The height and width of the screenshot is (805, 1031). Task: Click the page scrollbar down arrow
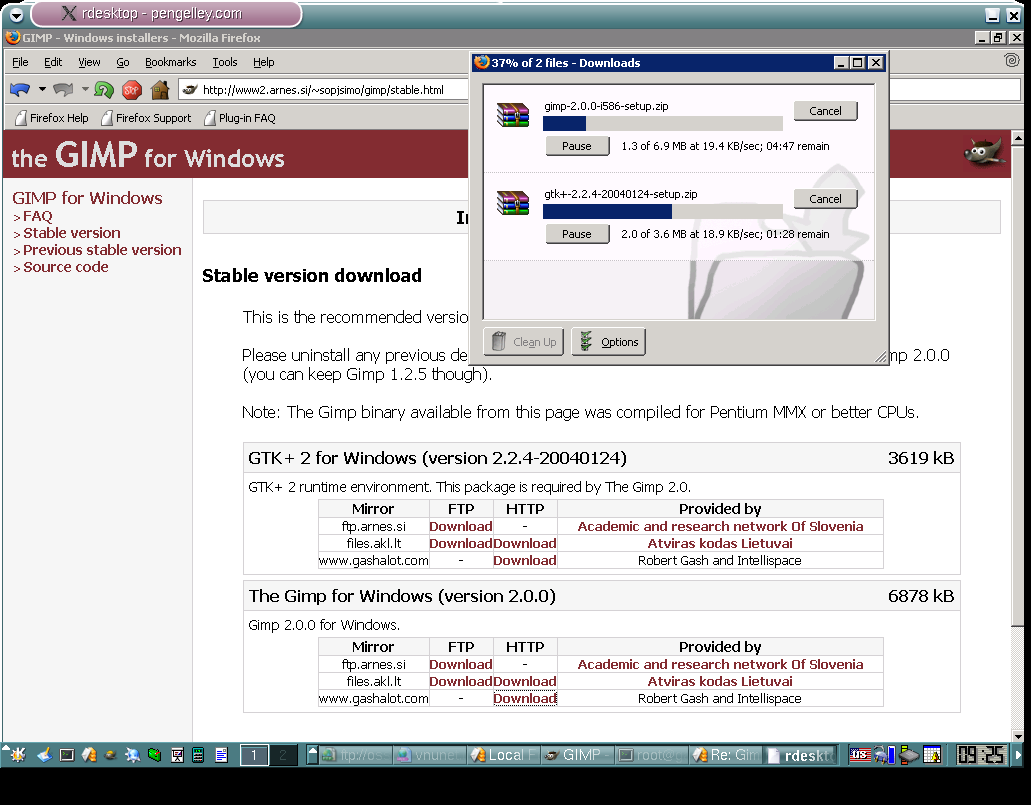click(1018, 736)
